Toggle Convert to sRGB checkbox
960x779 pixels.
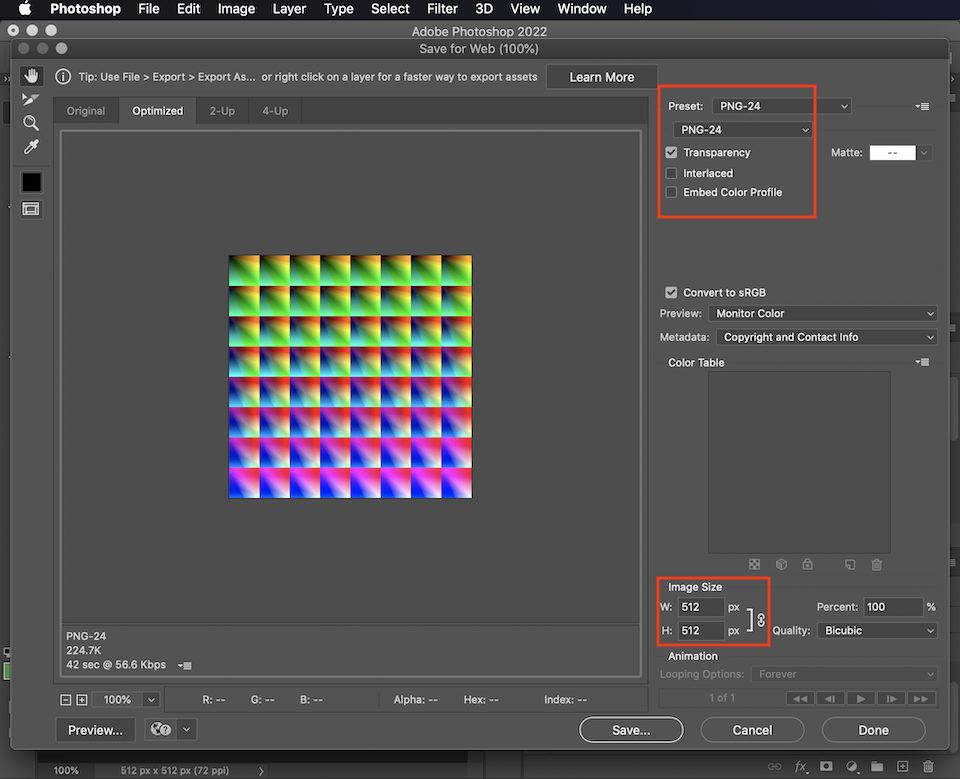coord(672,293)
